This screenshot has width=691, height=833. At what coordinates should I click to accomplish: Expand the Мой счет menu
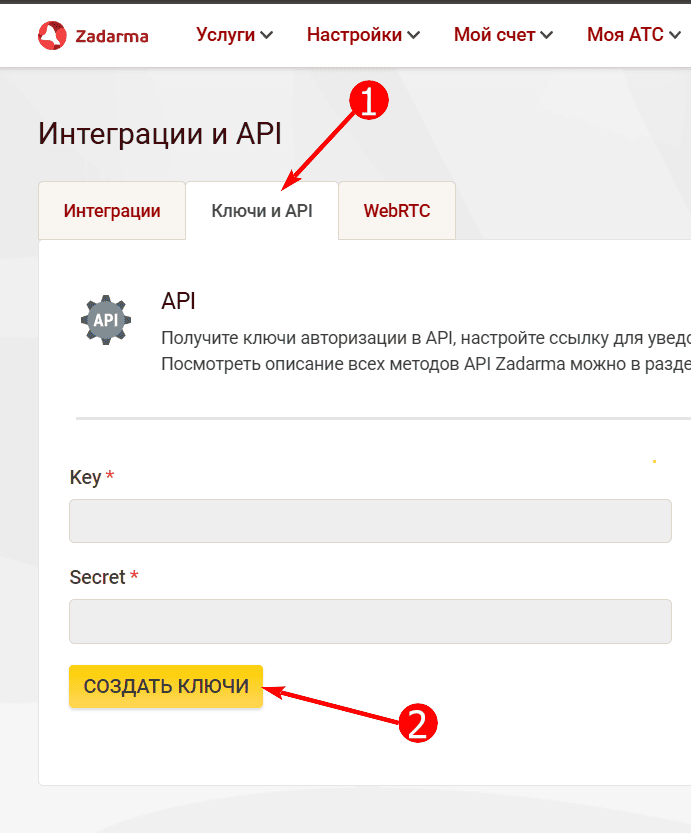[x=504, y=35]
